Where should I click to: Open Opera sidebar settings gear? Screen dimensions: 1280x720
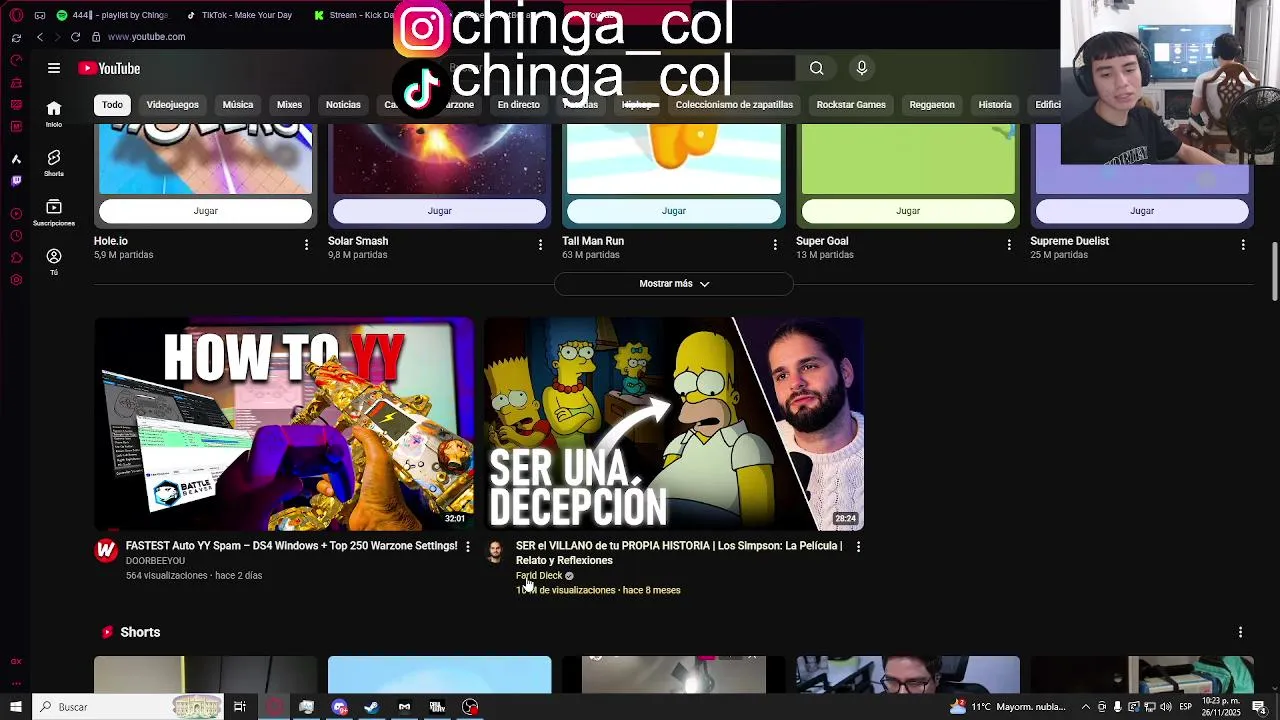click(16, 280)
